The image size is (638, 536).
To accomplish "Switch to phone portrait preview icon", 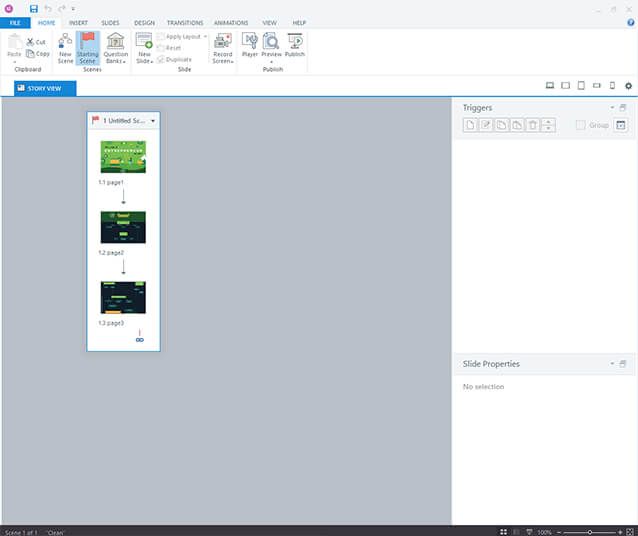I will pos(612,85).
